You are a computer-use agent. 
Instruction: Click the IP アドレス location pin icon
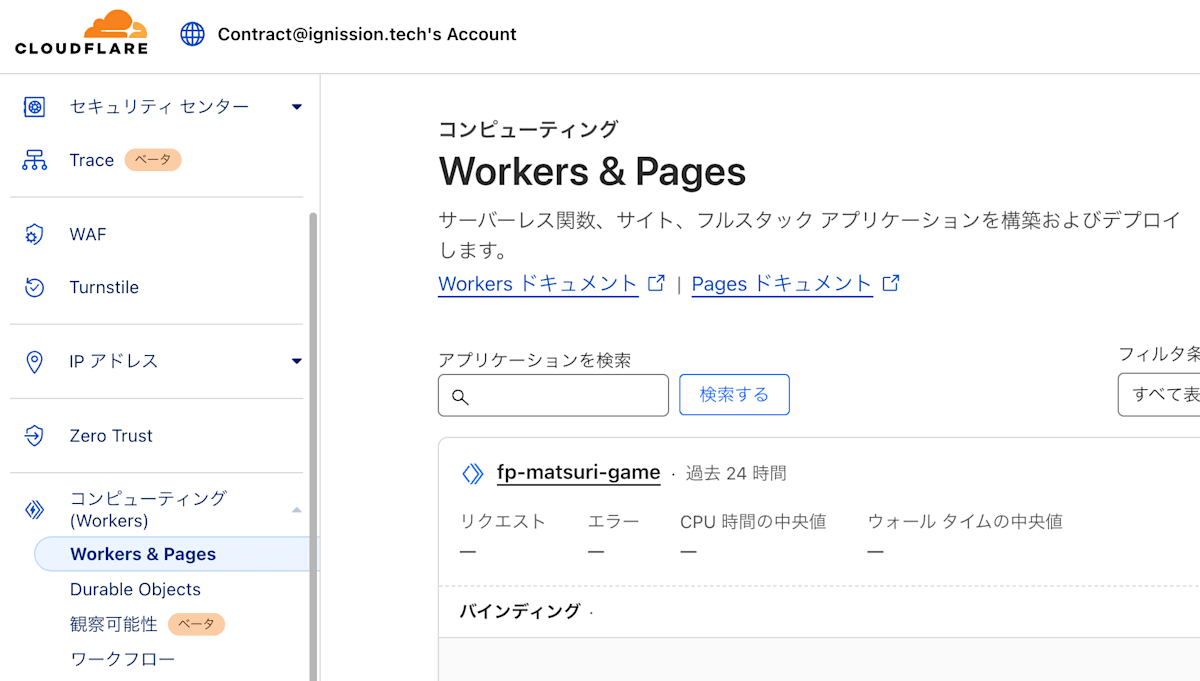pyautogui.click(x=34, y=361)
